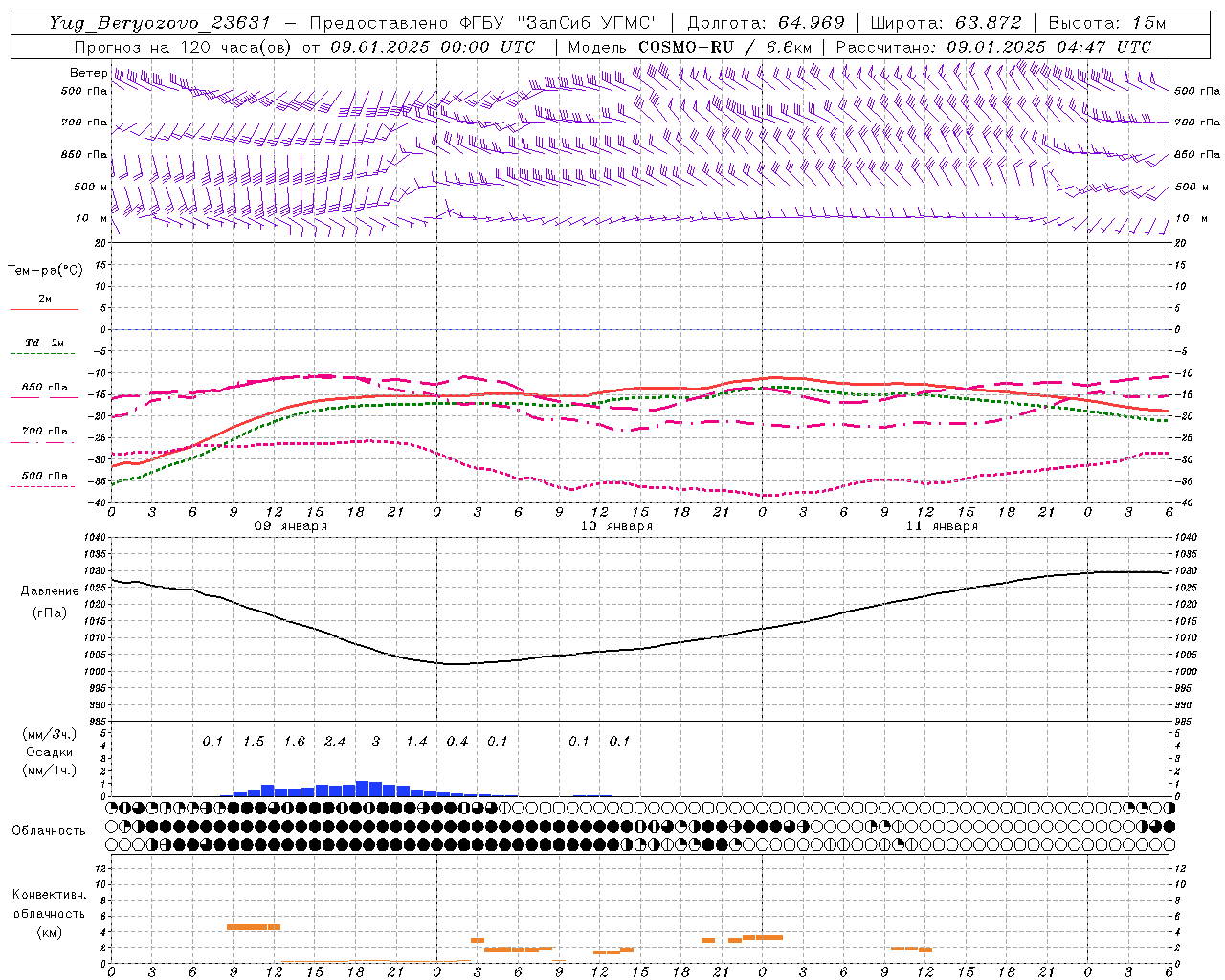Click the date label 09 января
The image size is (1225, 980).
291,525
